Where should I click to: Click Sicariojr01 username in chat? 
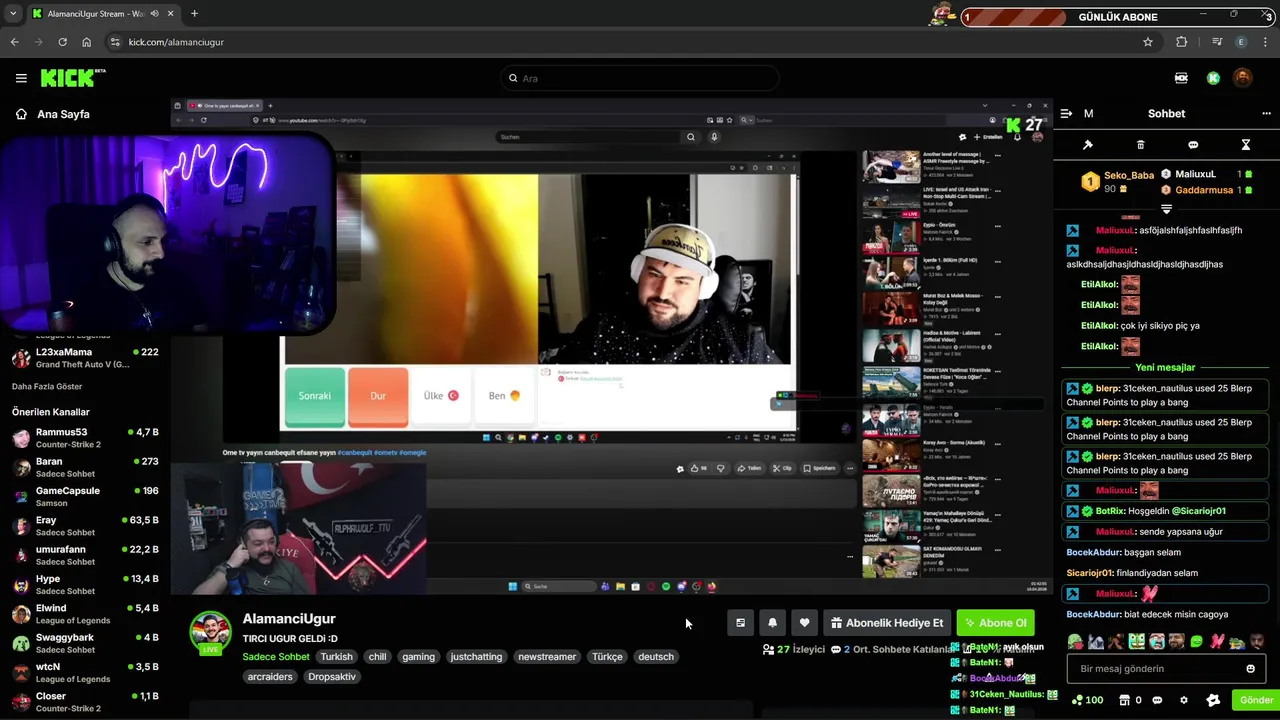pos(1089,573)
